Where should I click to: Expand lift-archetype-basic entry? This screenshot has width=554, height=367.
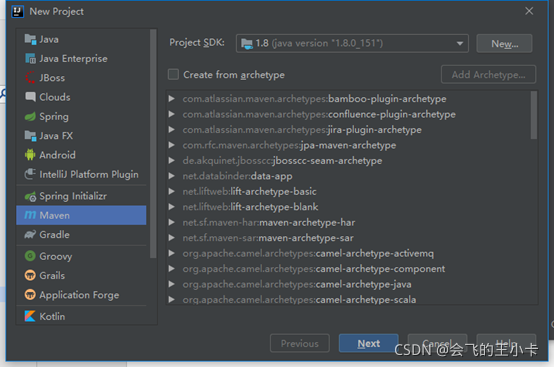pyautogui.click(x=172, y=191)
